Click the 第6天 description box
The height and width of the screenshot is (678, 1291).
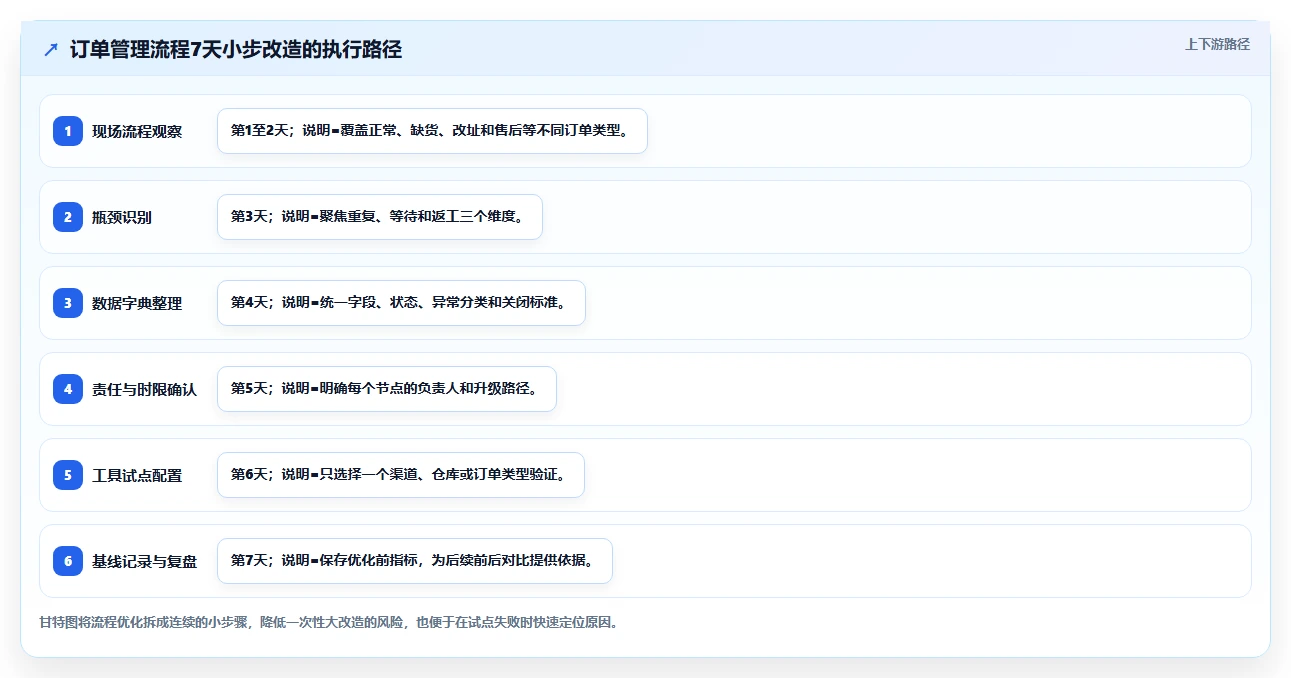tap(401, 475)
